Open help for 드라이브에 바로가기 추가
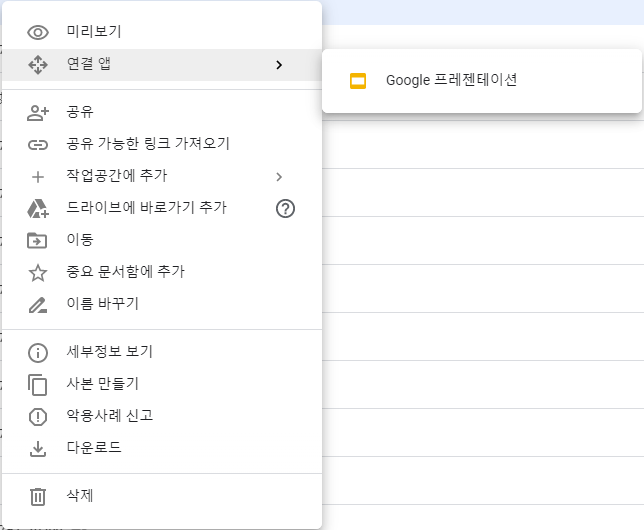 285,208
